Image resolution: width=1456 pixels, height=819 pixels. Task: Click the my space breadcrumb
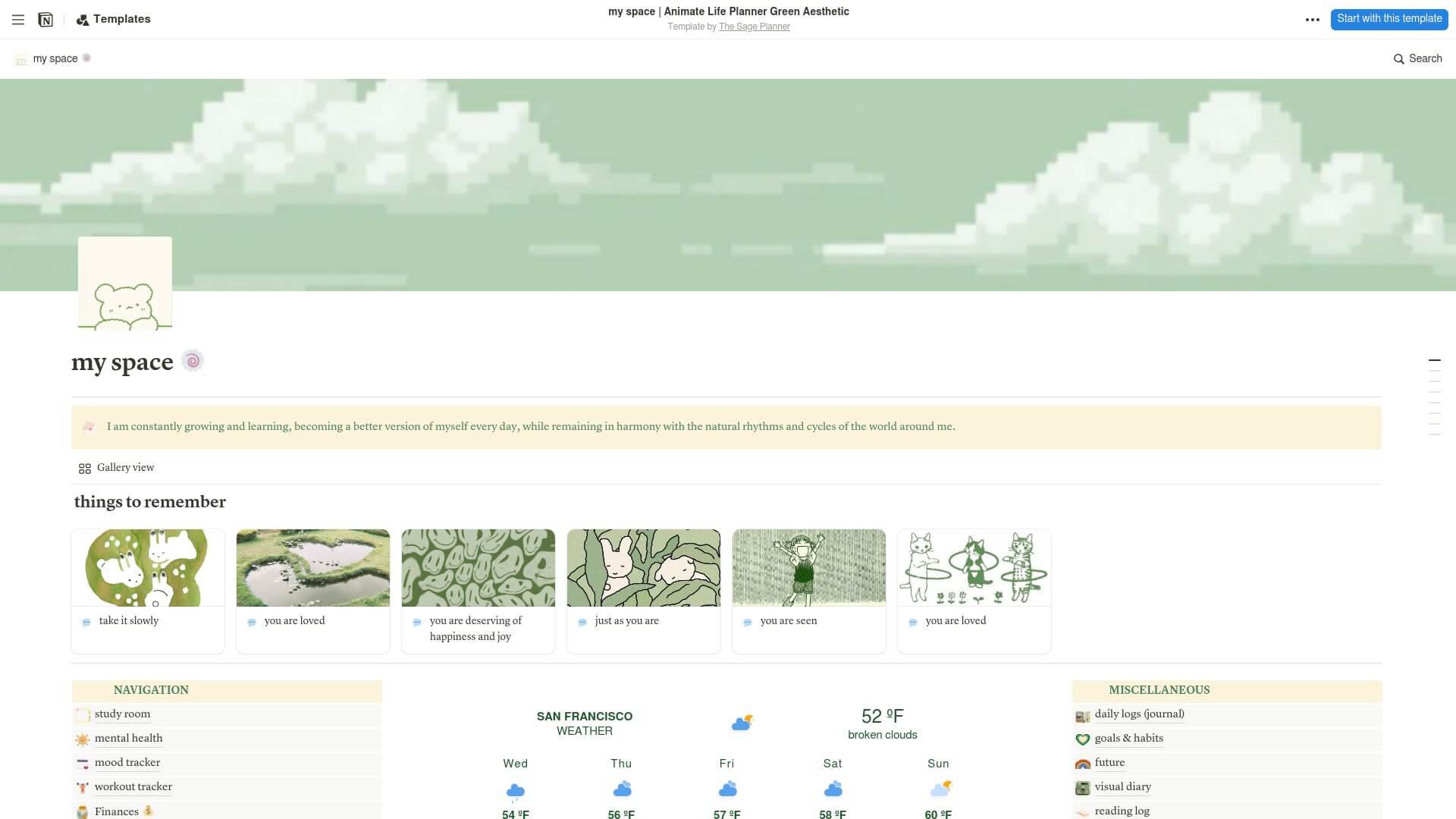[55, 59]
